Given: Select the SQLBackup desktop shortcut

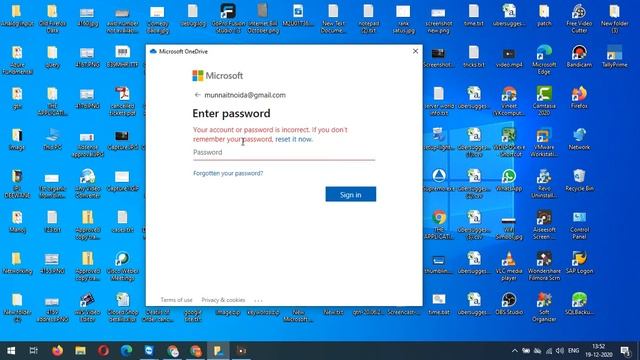Looking at the screenshot, I should pyautogui.click(x=579, y=304).
